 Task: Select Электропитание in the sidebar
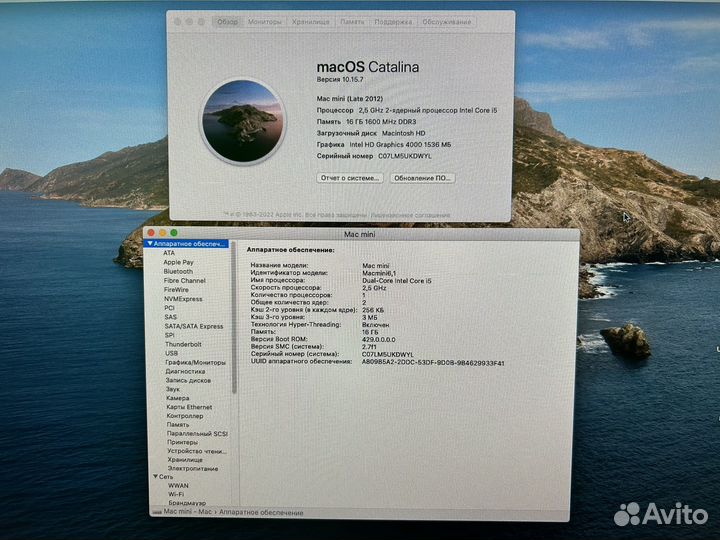click(193, 468)
